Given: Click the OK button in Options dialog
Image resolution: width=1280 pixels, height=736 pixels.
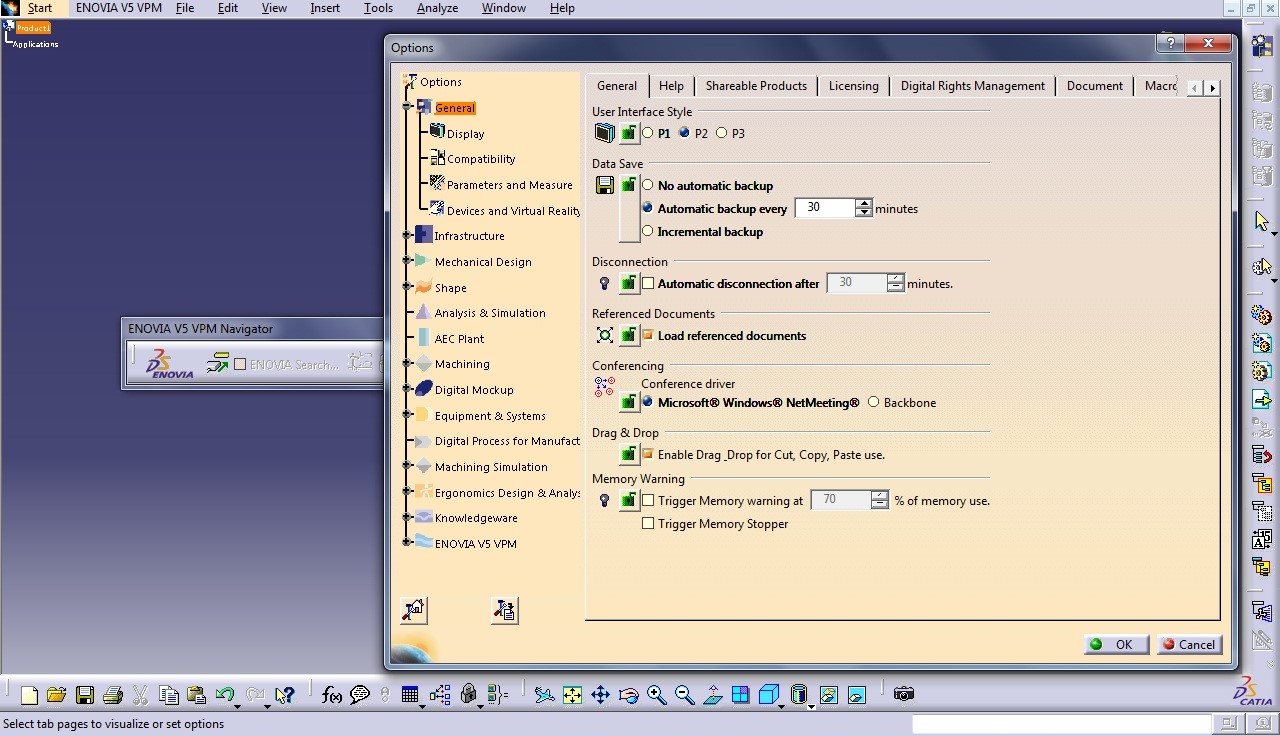Looking at the screenshot, I should [1115, 645].
